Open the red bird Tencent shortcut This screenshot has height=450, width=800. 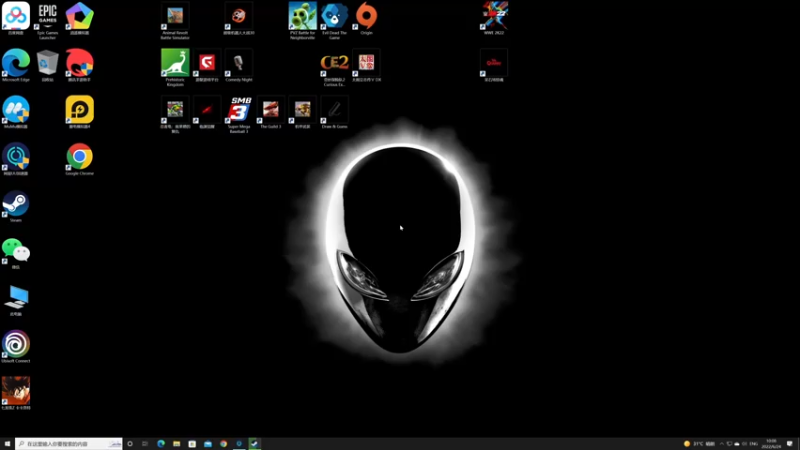point(80,65)
